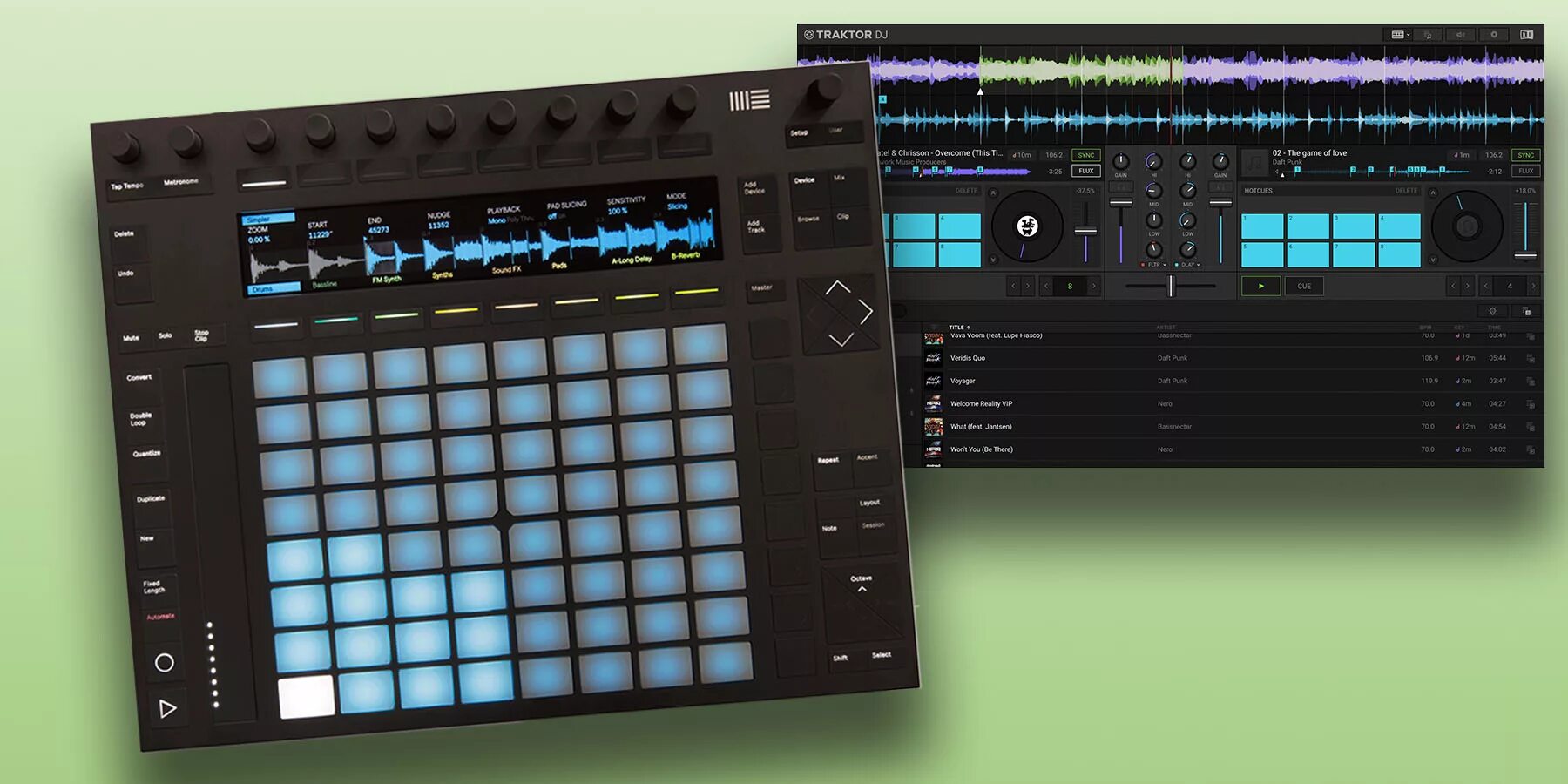This screenshot has width=1568, height=784.
Task: Click the skip-to-start icon on right deck
Action: pyautogui.click(x=1276, y=172)
